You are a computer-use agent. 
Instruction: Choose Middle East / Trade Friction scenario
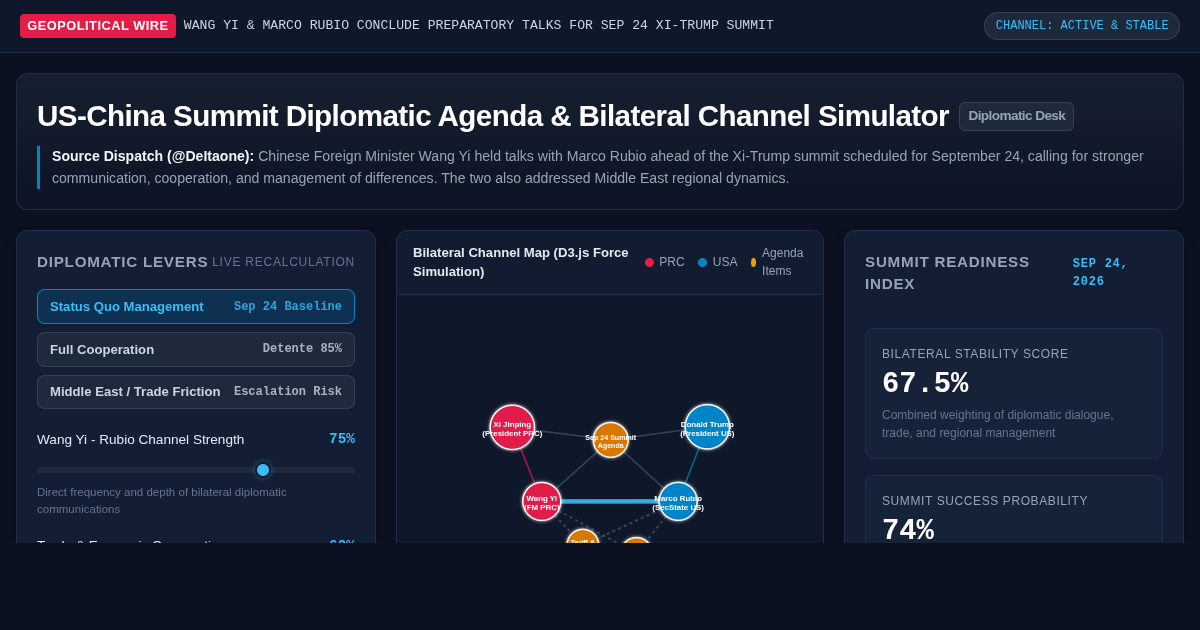(x=196, y=392)
